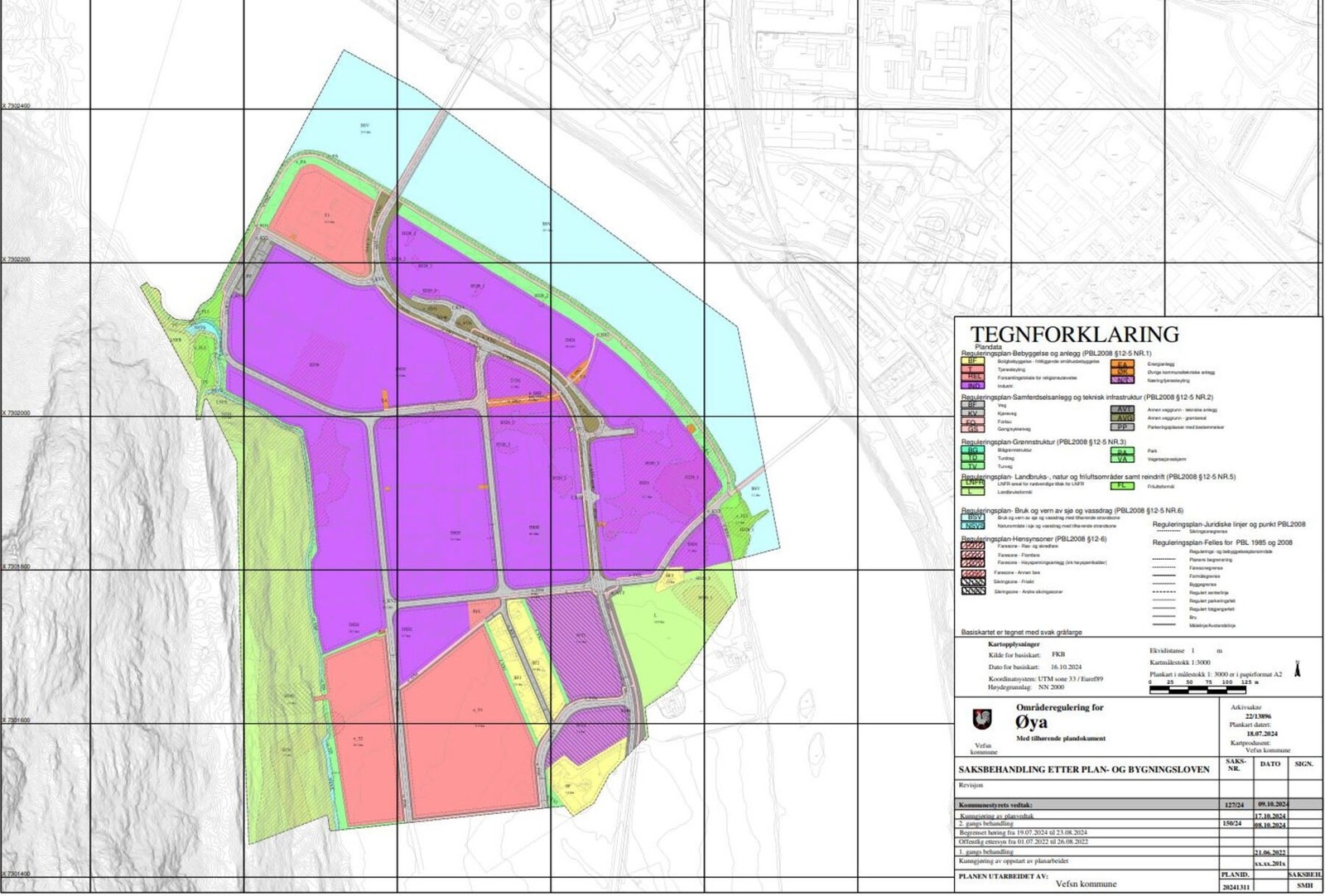Screen dimensions: 1325x896
Task: Click the black-and-white scale bar
Action: pyautogui.click(x=1197, y=689)
